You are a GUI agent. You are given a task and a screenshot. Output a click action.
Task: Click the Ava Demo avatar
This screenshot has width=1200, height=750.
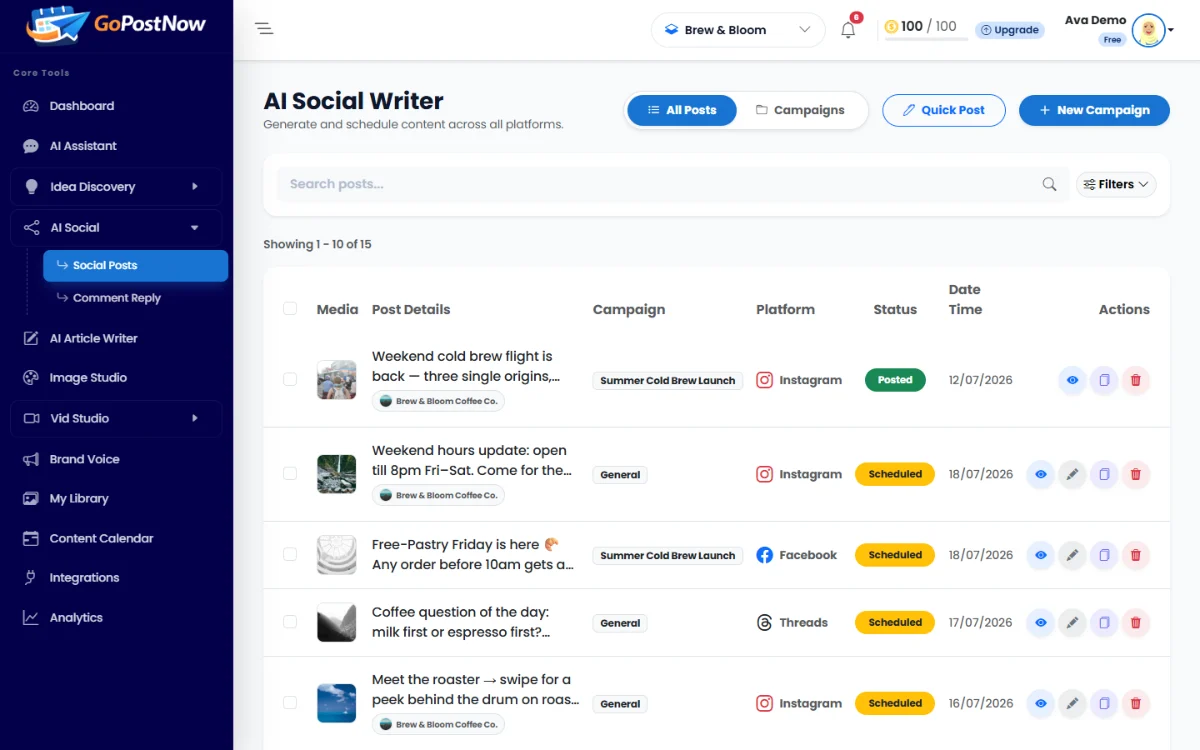[1148, 30]
